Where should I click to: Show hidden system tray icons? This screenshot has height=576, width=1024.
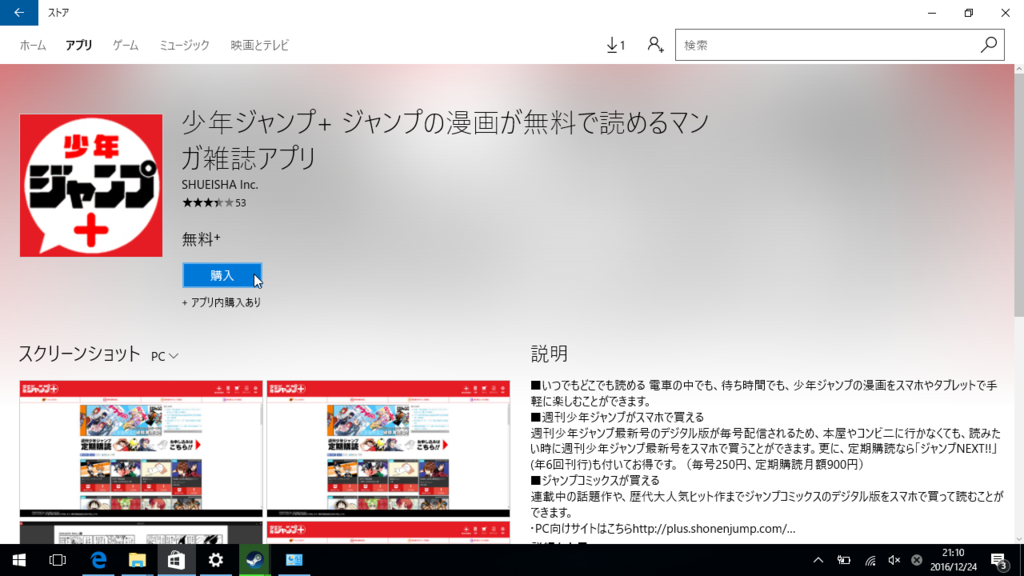point(818,560)
